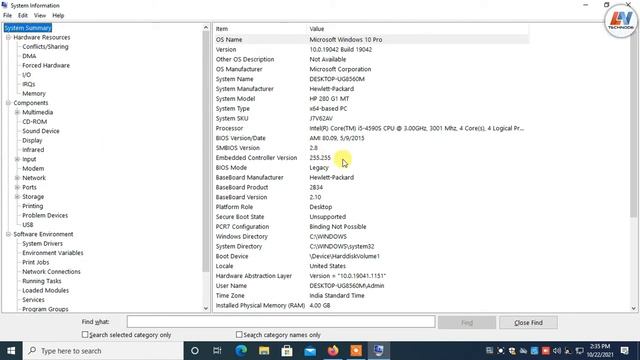Screen dimensions: 640x360
Task: Click the 'Value' column header
Action: [x=418, y=29]
